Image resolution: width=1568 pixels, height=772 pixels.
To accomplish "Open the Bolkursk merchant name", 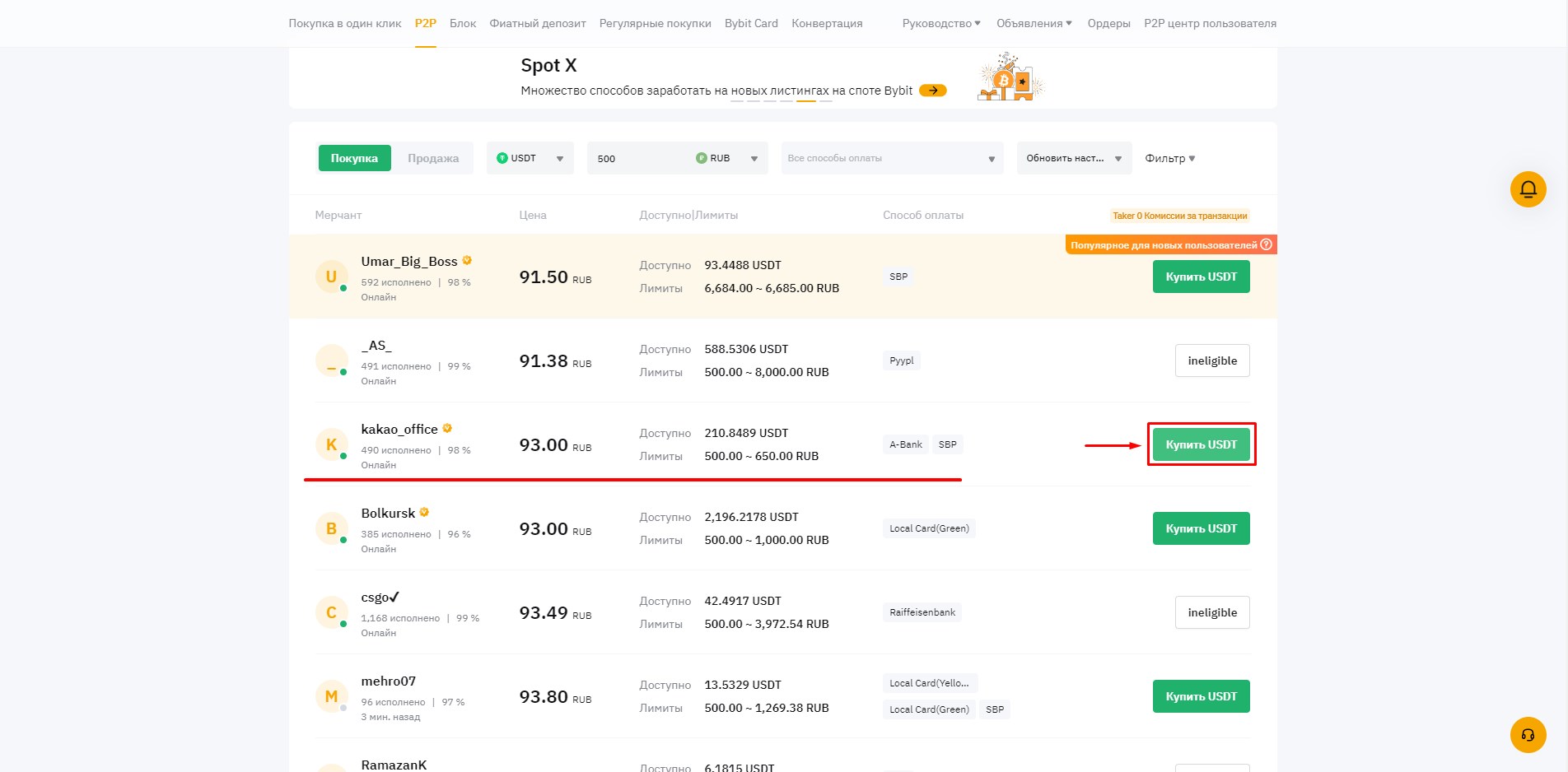I will point(388,513).
